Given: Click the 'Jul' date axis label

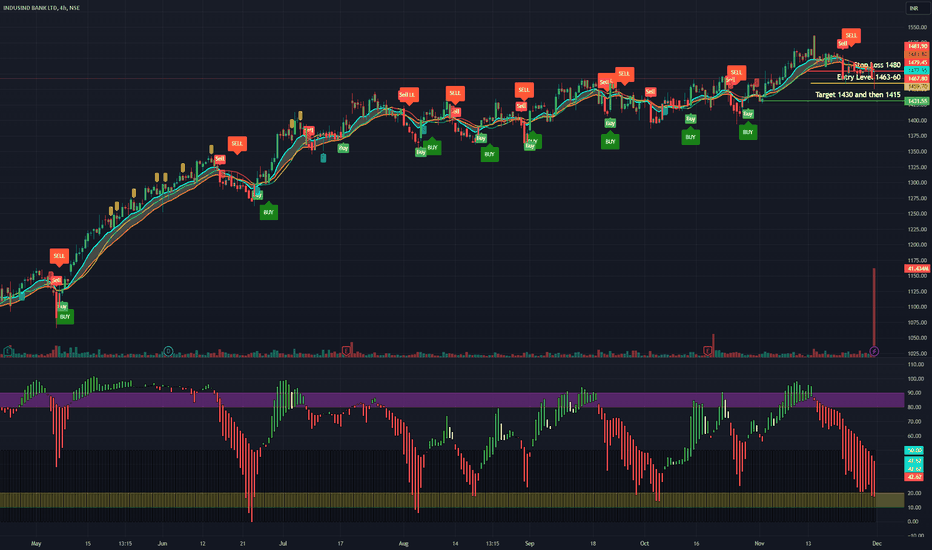Looking at the screenshot, I should tap(283, 543).
